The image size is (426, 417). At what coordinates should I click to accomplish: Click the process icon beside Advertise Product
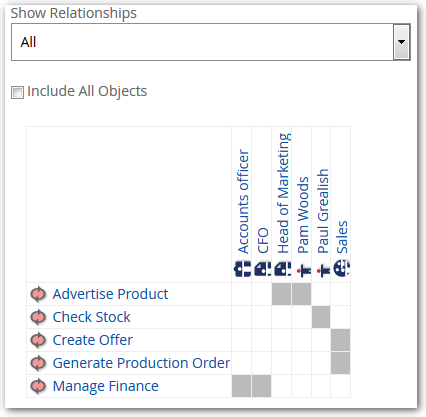38,294
